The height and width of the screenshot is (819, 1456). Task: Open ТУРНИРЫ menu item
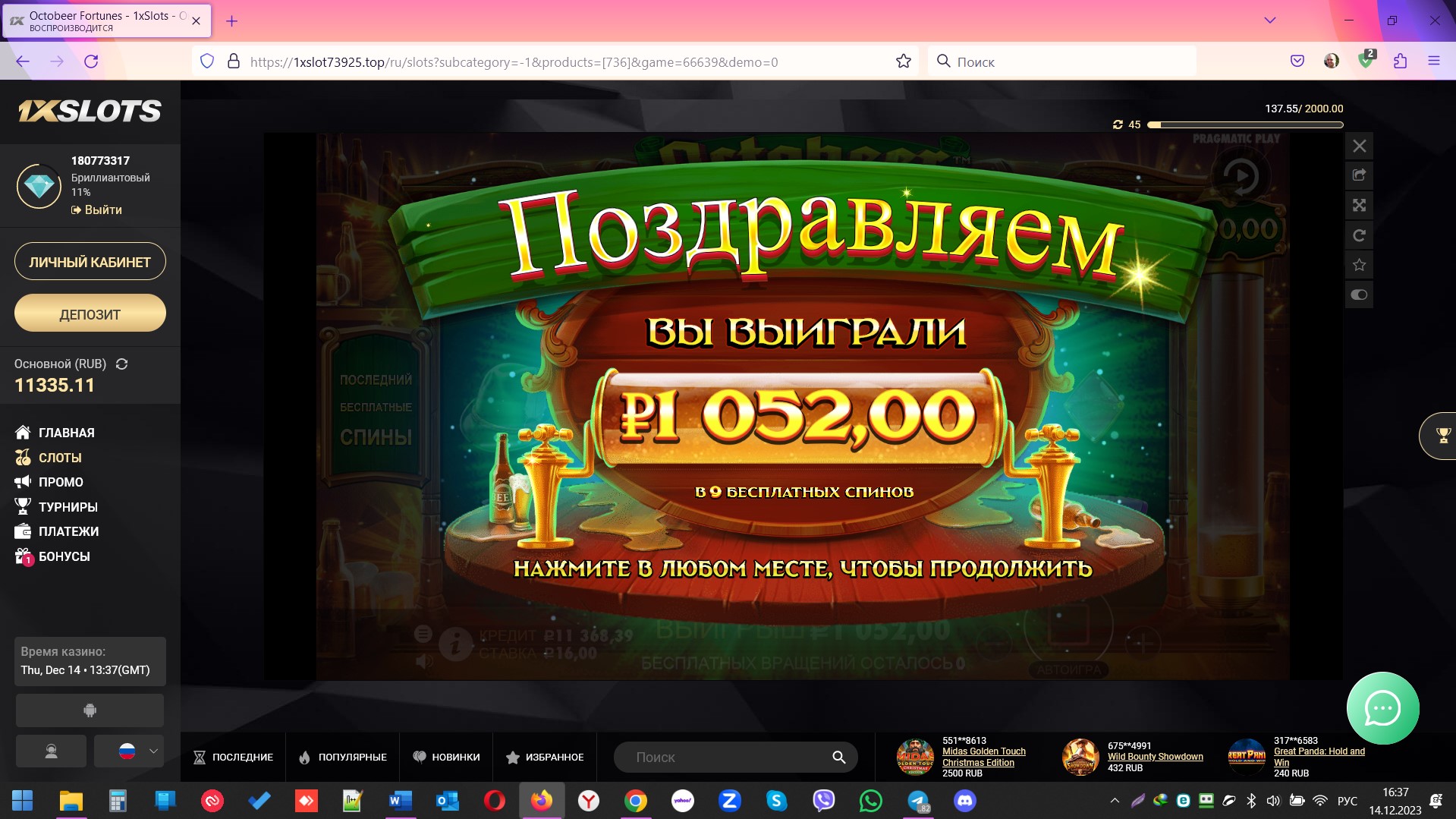pyautogui.click(x=56, y=507)
